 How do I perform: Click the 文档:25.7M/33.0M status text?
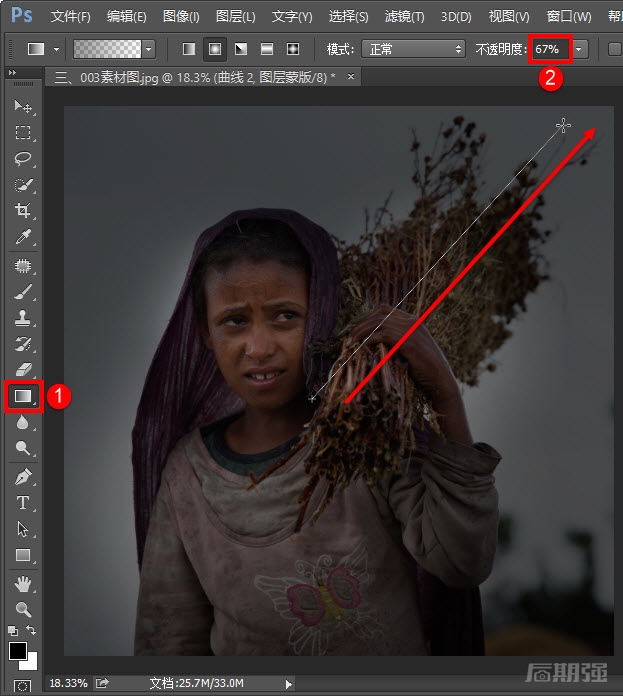[x=197, y=683]
